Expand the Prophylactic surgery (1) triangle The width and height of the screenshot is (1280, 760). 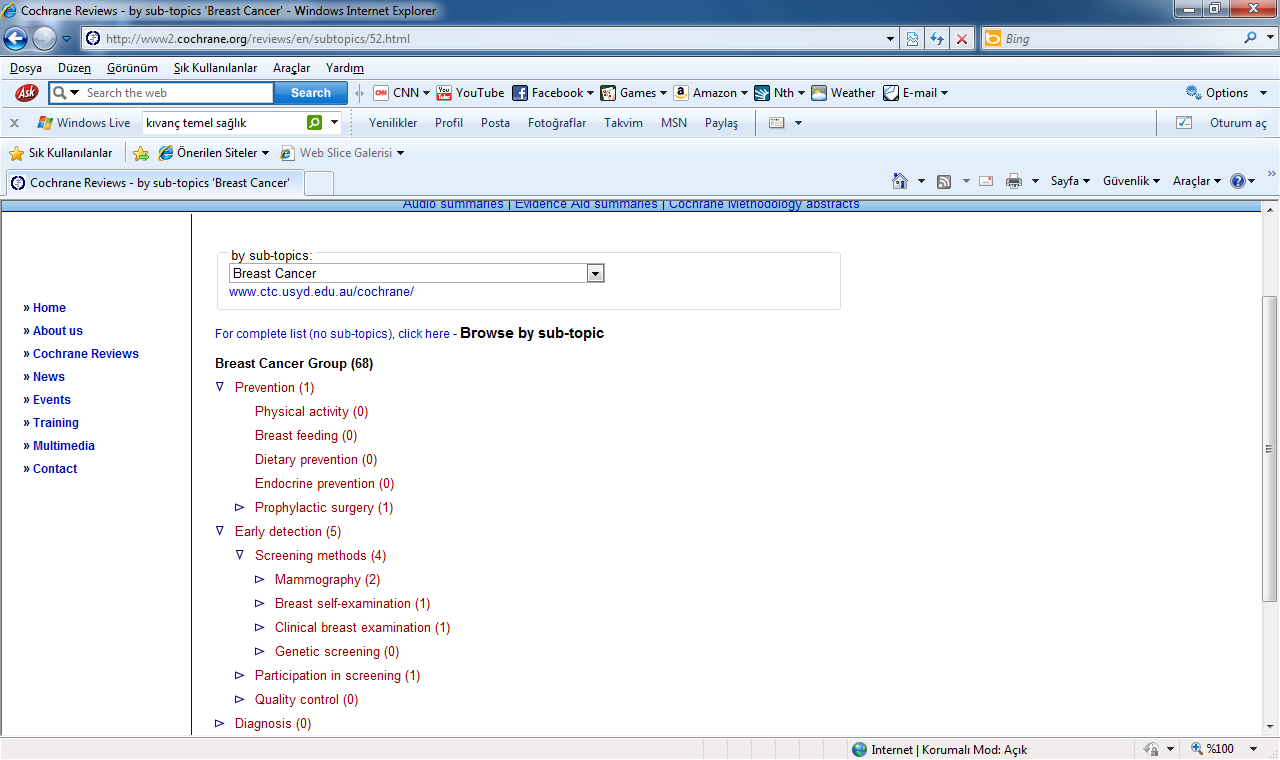(x=240, y=507)
